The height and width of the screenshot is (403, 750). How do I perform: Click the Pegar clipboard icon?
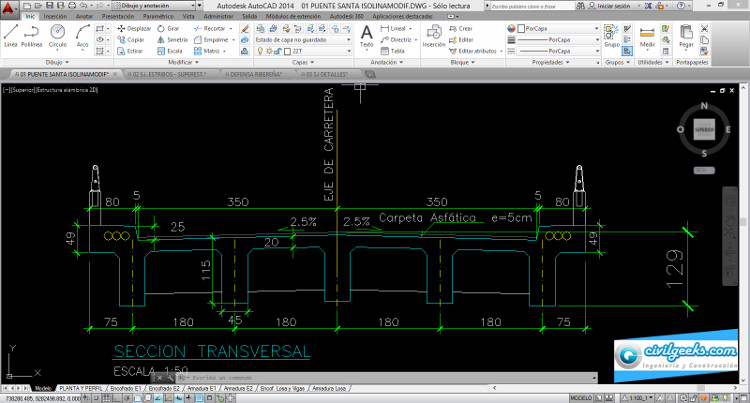[x=686, y=36]
